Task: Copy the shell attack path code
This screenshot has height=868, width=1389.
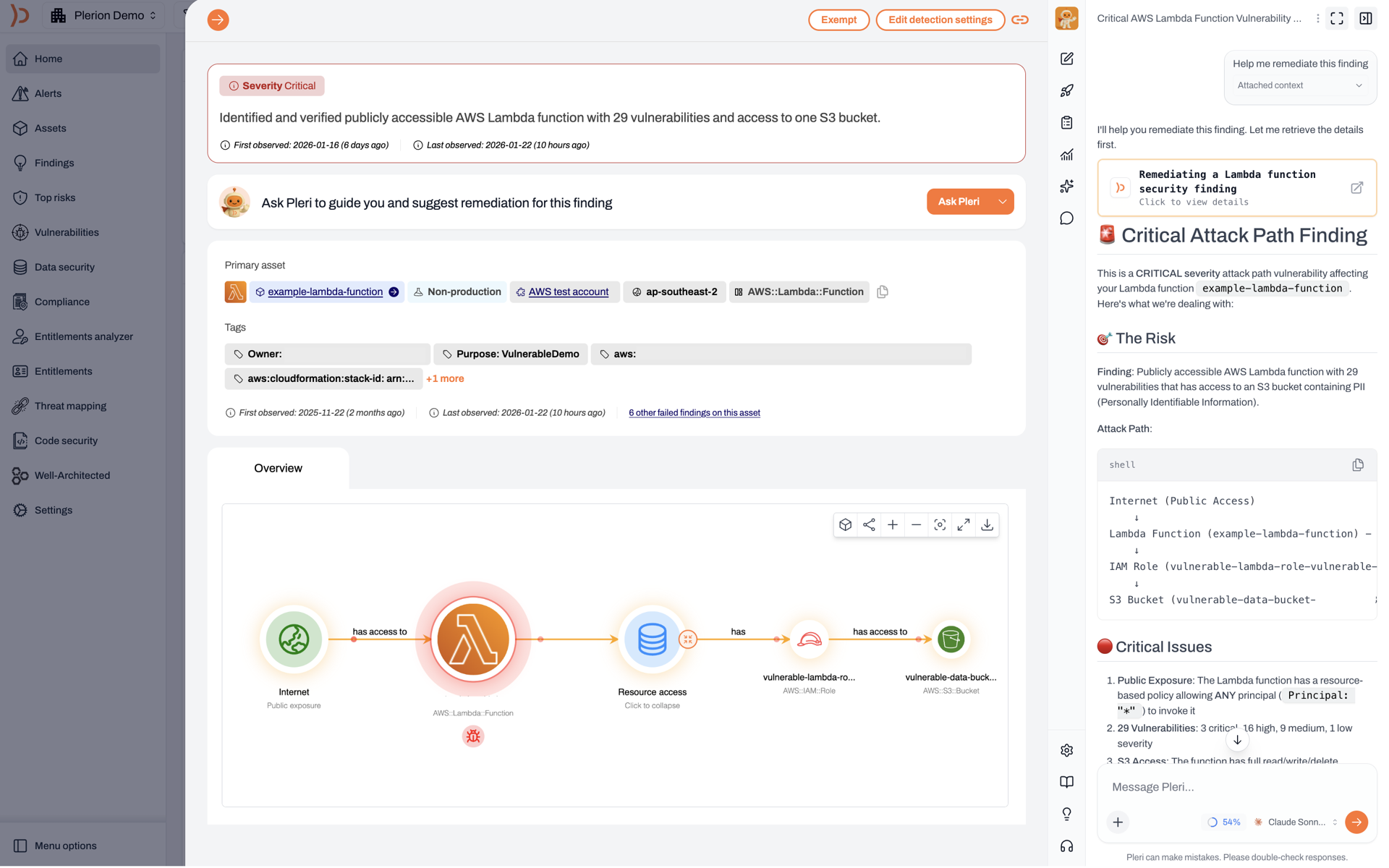Action: coord(1357,465)
